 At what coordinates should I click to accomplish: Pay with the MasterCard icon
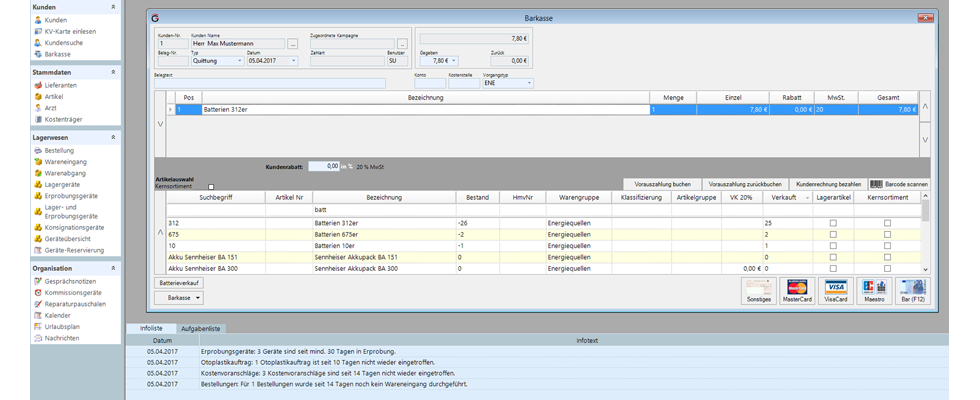click(x=797, y=291)
